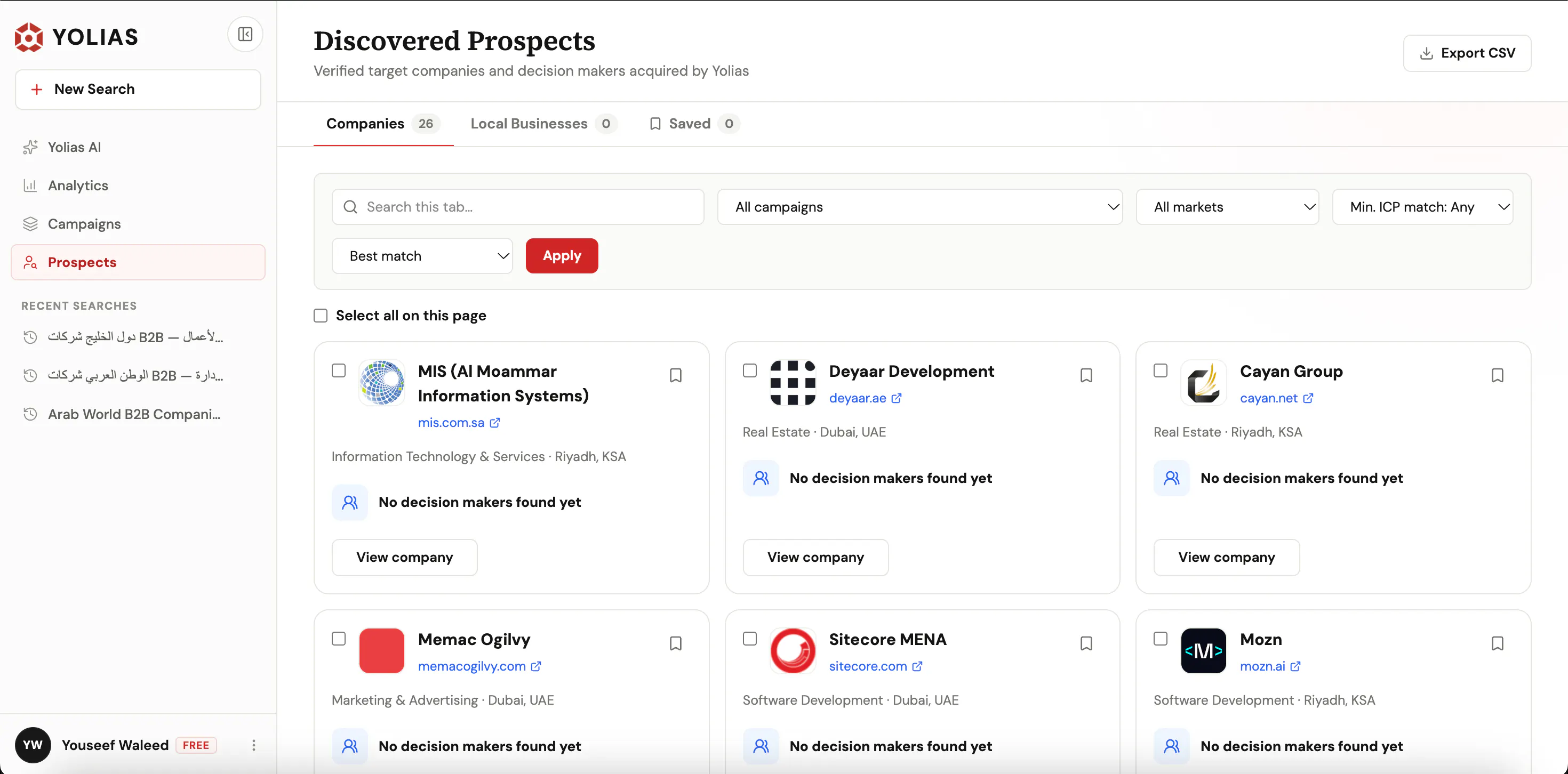Click decision makers icon on Deyaar Development card
The image size is (1568, 774).
pyautogui.click(x=760, y=478)
